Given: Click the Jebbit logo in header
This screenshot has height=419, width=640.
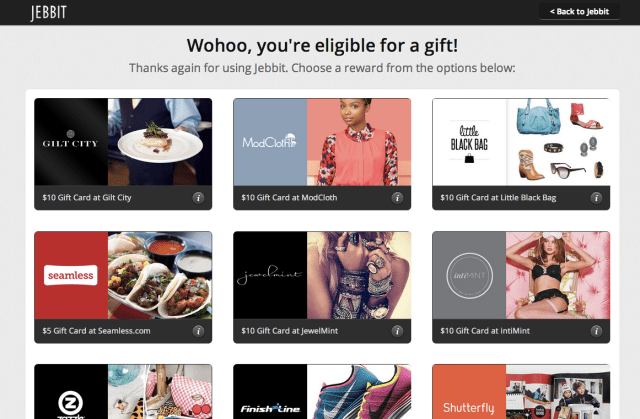Looking at the screenshot, I should (49, 12).
